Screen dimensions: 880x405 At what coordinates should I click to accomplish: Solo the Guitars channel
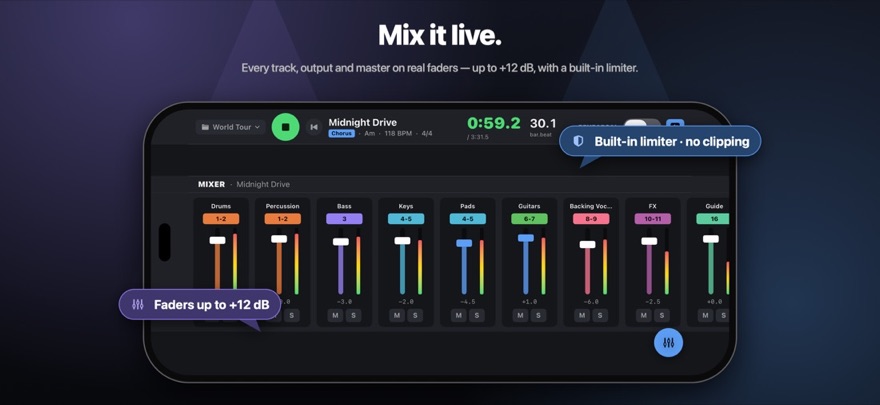pos(538,316)
